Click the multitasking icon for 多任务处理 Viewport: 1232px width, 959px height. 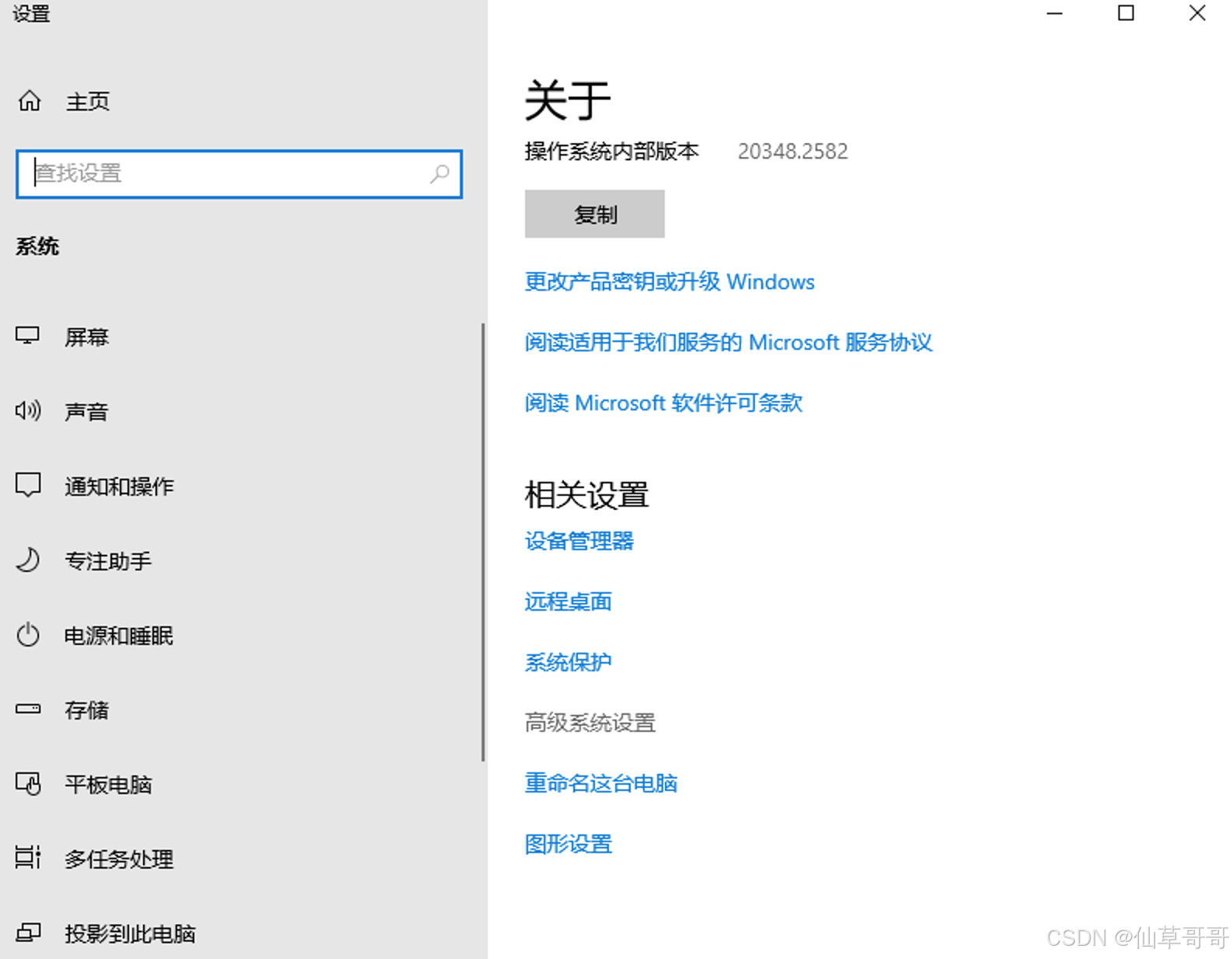pyautogui.click(x=28, y=857)
